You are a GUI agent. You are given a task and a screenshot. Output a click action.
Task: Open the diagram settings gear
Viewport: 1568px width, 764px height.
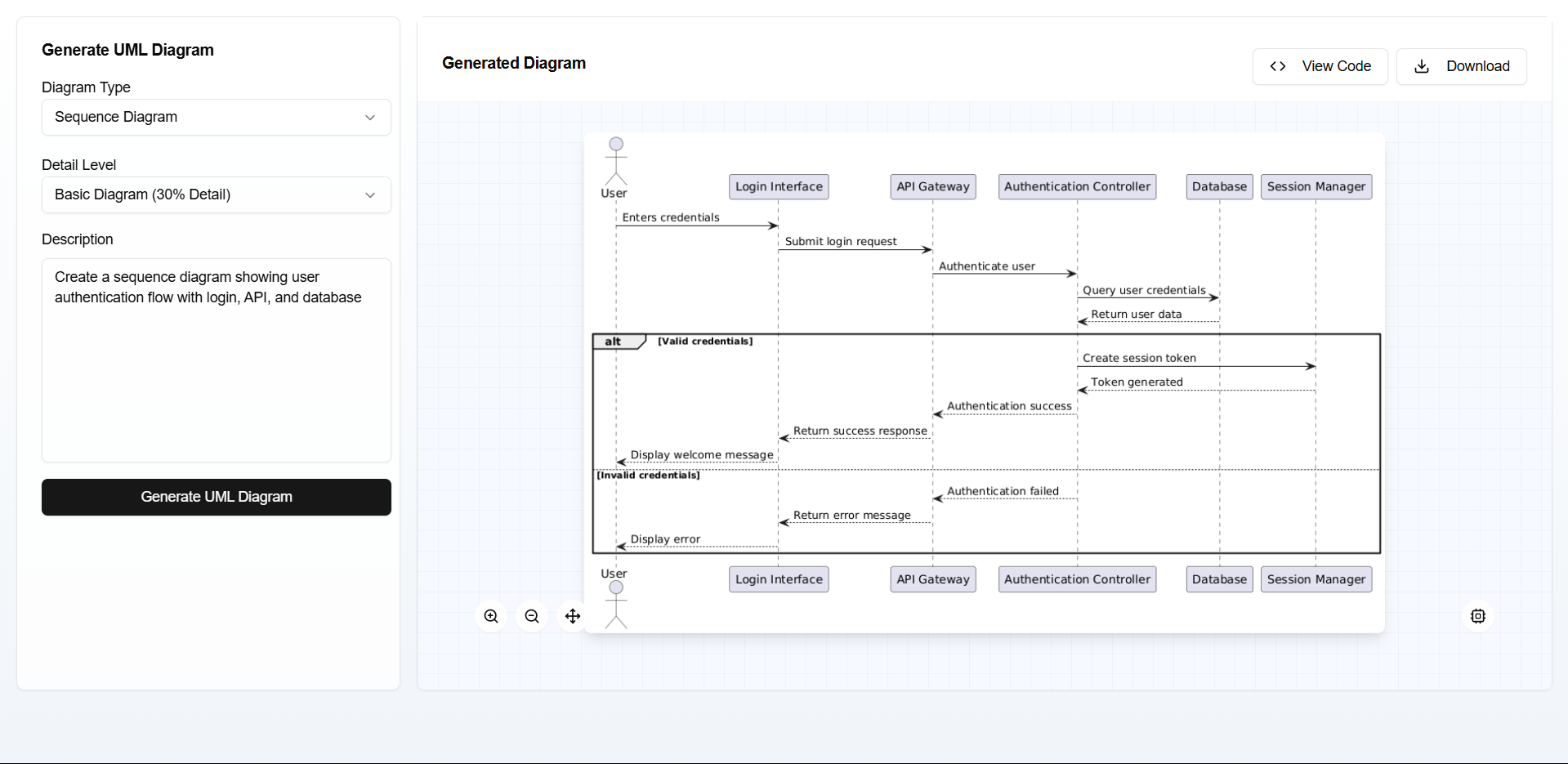tap(1477, 616)
